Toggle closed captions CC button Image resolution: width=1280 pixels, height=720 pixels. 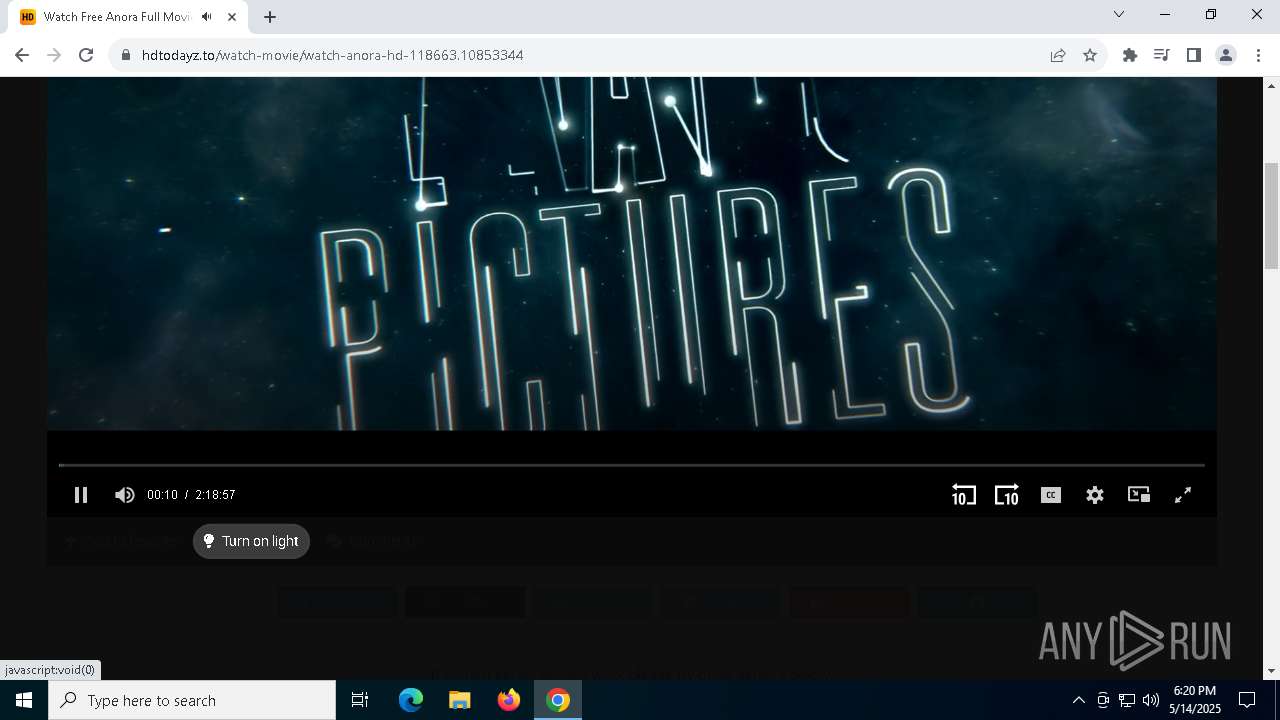[x=1051, y=495]
